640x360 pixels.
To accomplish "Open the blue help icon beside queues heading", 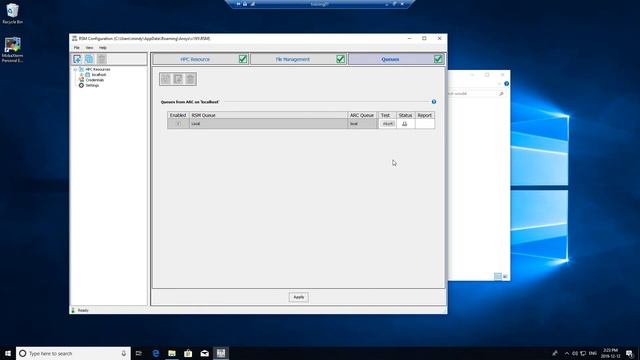I will click(434, 102).
